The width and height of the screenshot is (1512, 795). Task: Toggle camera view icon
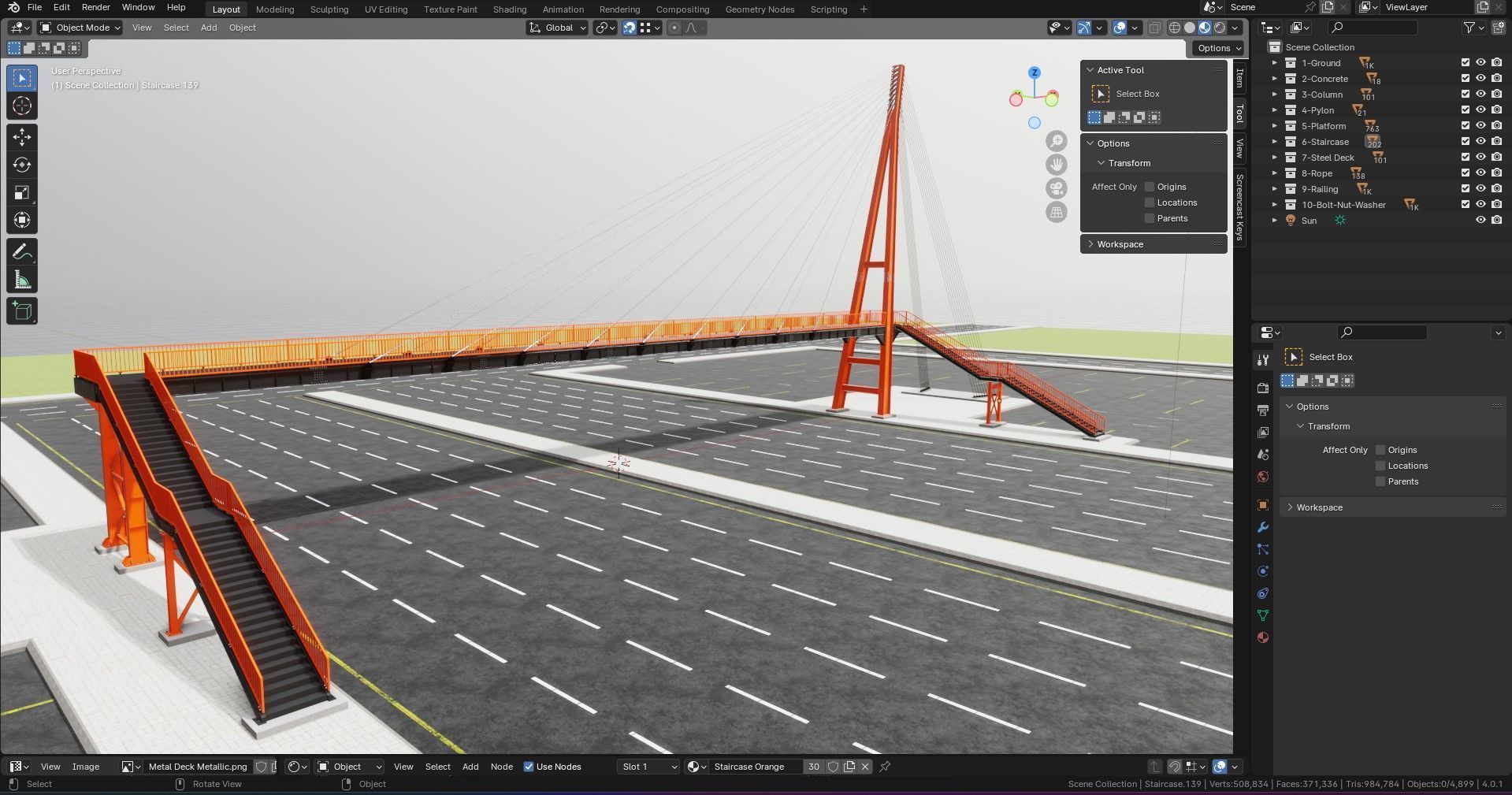pos(1056,188)
